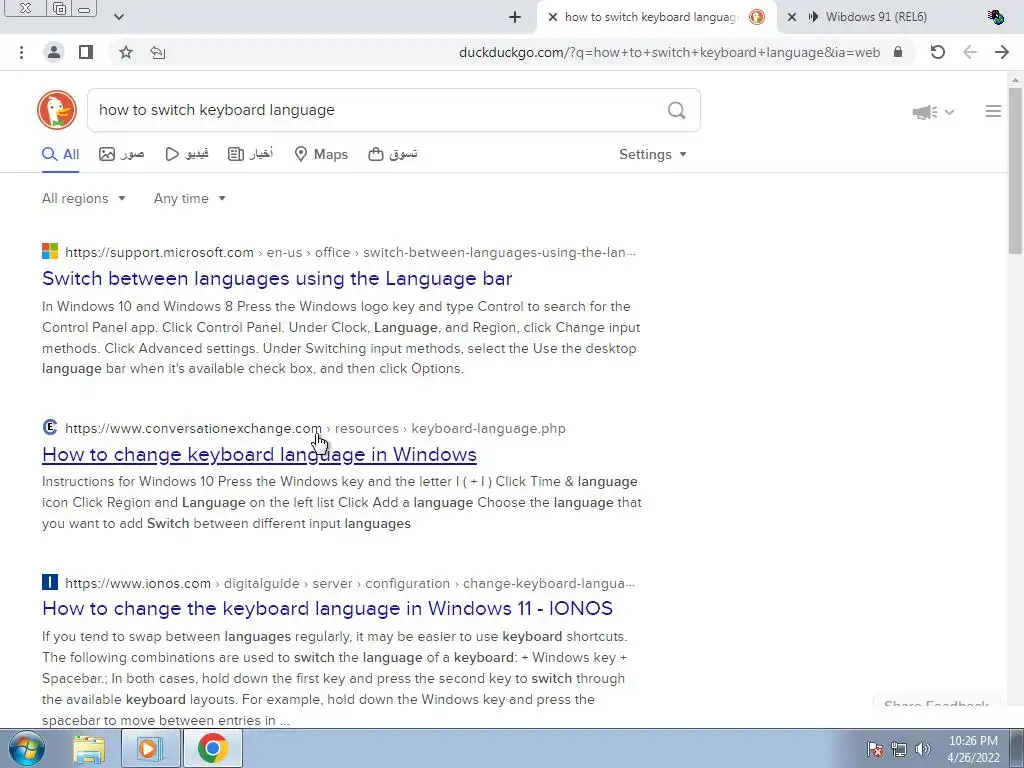Screen dimensions: 1024x768
Task: Click the 'keyboard-language.php' breadcrumb text
Action: coord(488,428)
